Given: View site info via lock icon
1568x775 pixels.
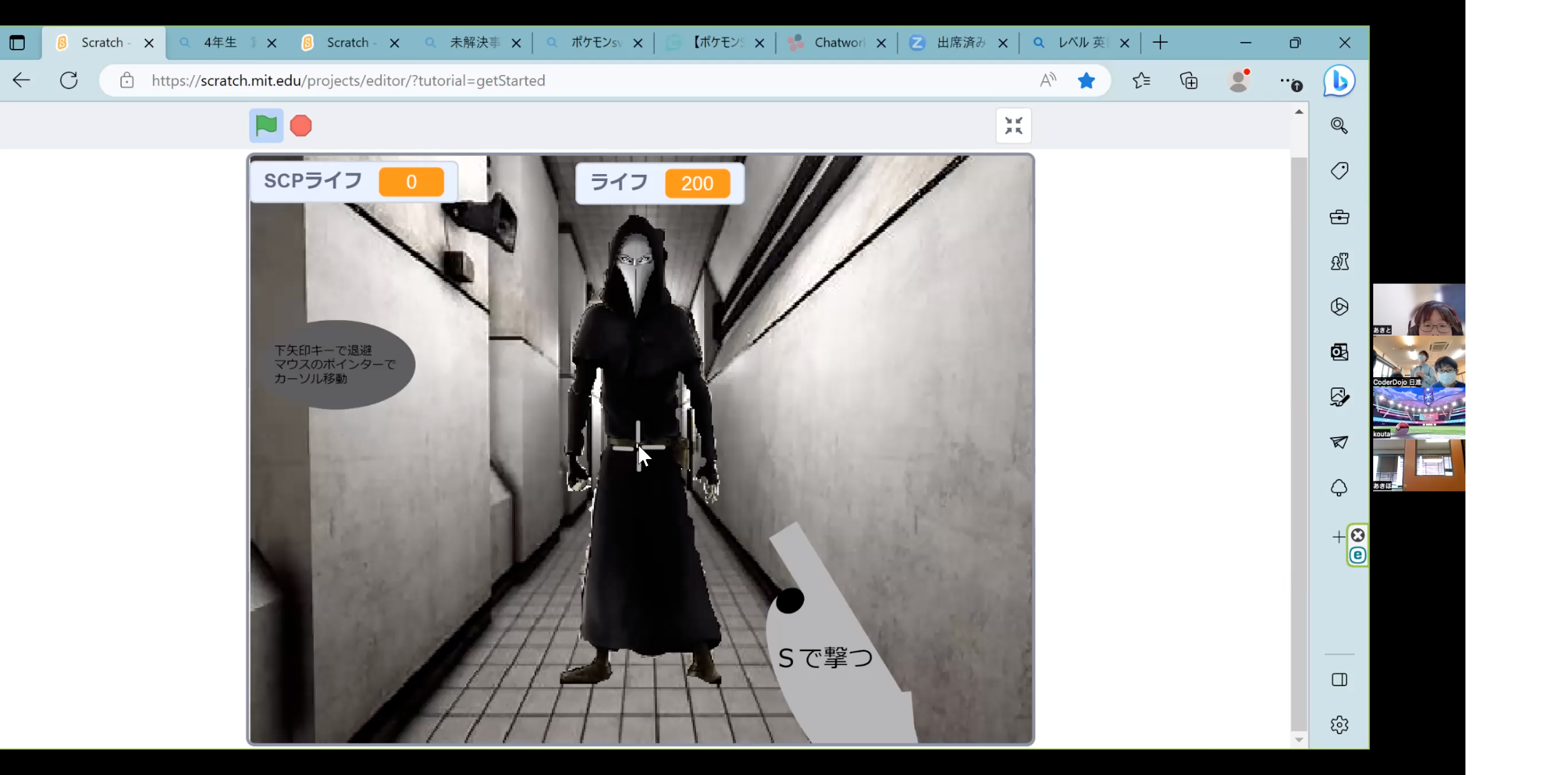Looking at the screenshot, I should tap(127, 81).
